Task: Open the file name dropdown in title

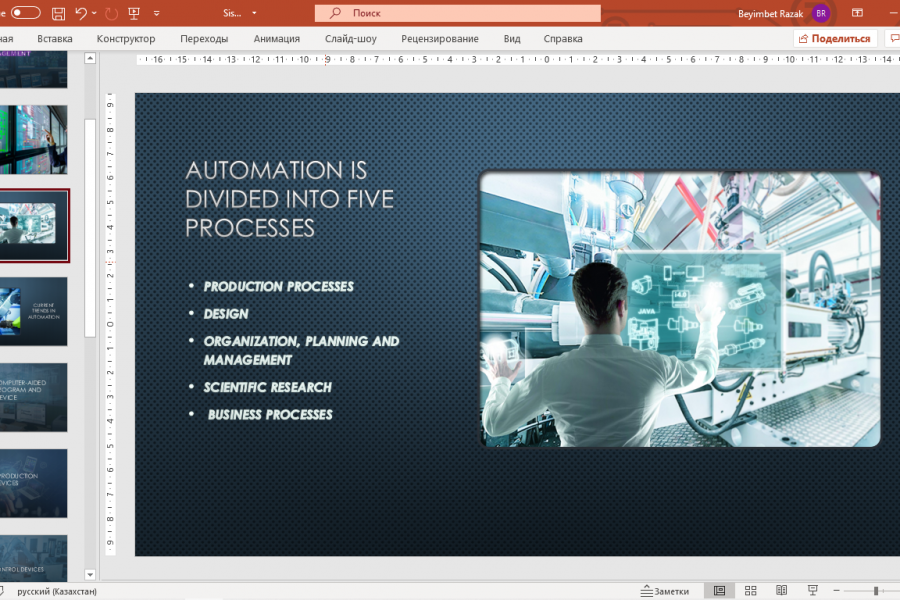Action: tap(254, 13)
